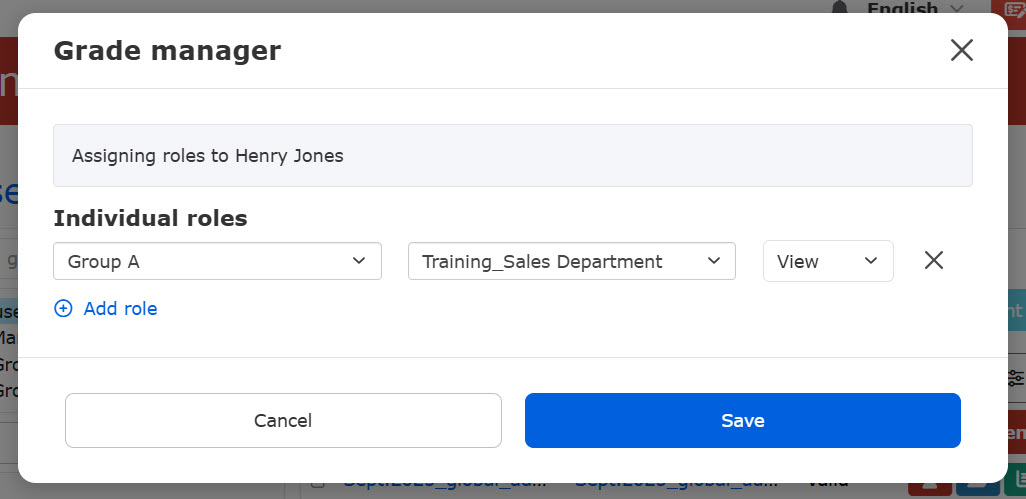
Task: Click the notification bell behind the dialog
Action: (x=840, y=8)
